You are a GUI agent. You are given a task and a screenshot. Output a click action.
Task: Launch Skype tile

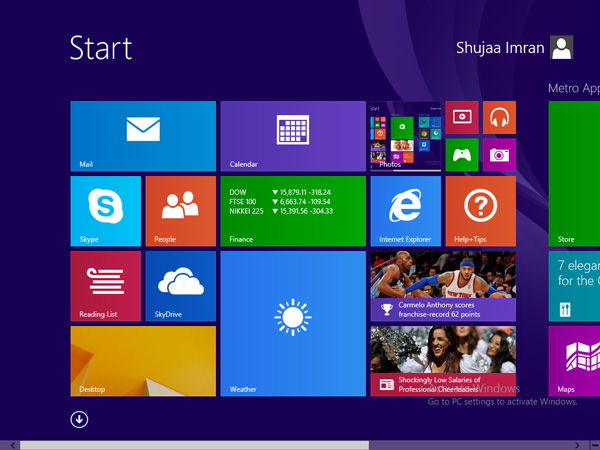[106, 211]
